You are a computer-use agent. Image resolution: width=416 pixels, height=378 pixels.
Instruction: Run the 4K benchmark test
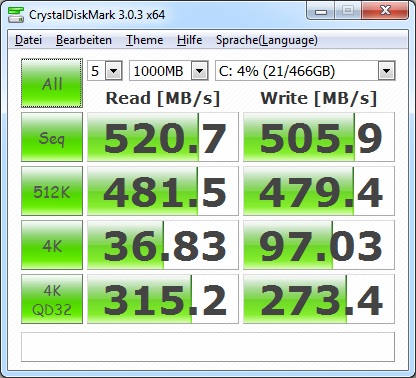click(x=52, y=245)
